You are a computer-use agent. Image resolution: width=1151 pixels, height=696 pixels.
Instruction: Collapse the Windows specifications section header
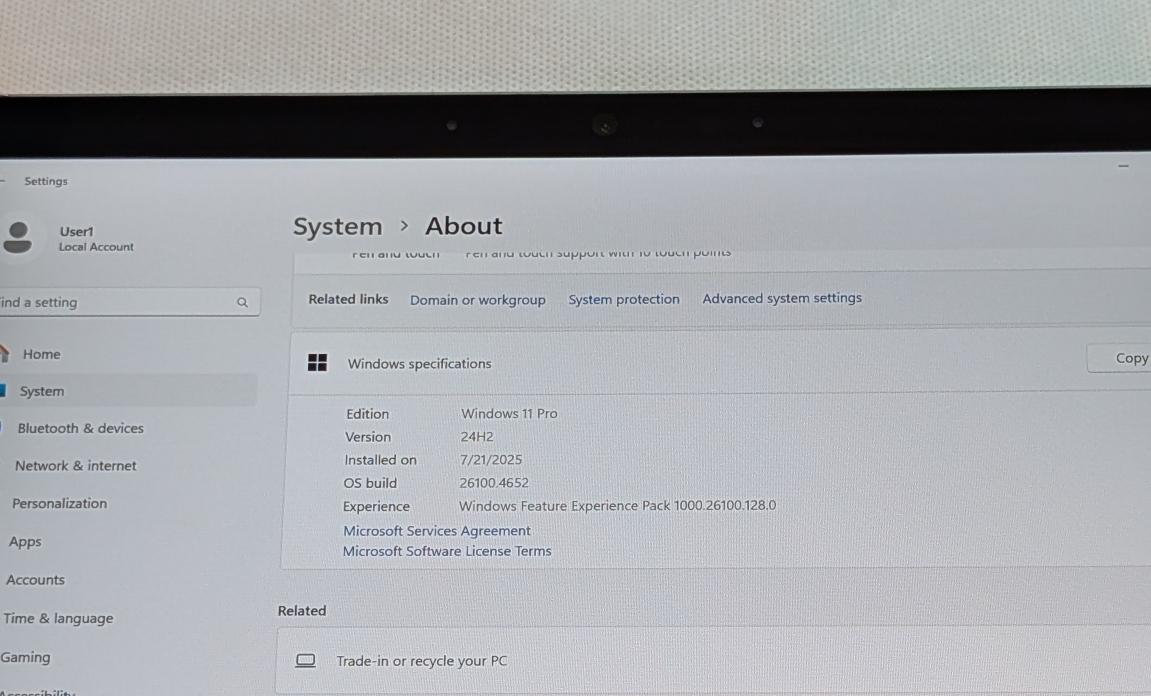tap(700, 363)
